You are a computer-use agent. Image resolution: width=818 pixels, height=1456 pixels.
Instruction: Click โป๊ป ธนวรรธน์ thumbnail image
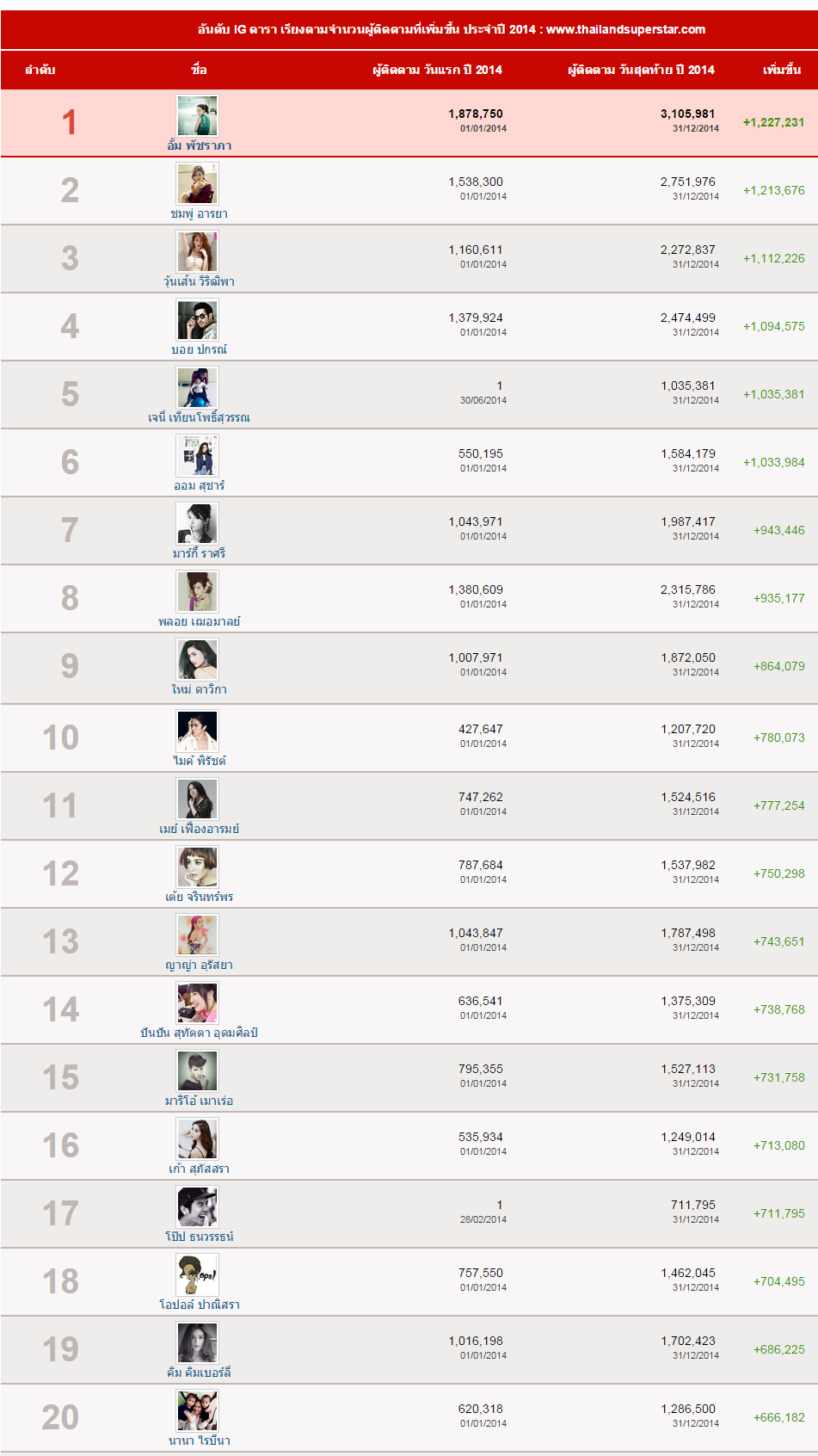coord(197,1206)
